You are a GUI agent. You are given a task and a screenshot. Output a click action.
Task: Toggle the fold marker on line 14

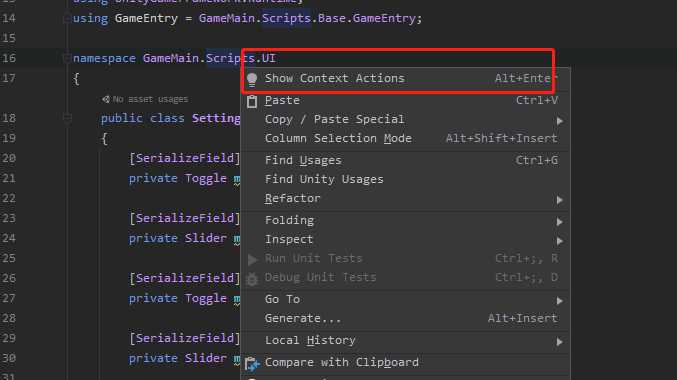pos(67,19)
